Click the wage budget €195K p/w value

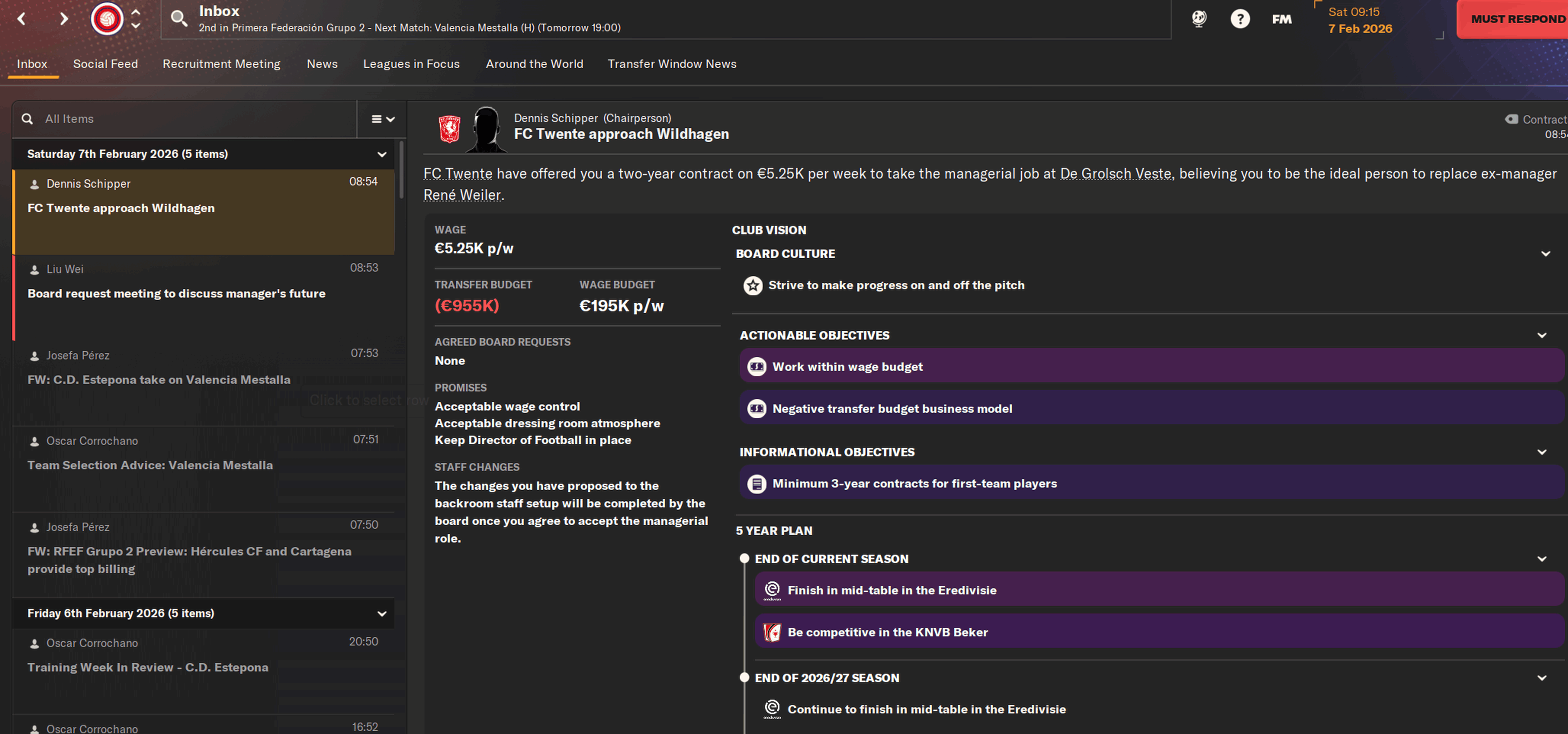coord(622,306)
